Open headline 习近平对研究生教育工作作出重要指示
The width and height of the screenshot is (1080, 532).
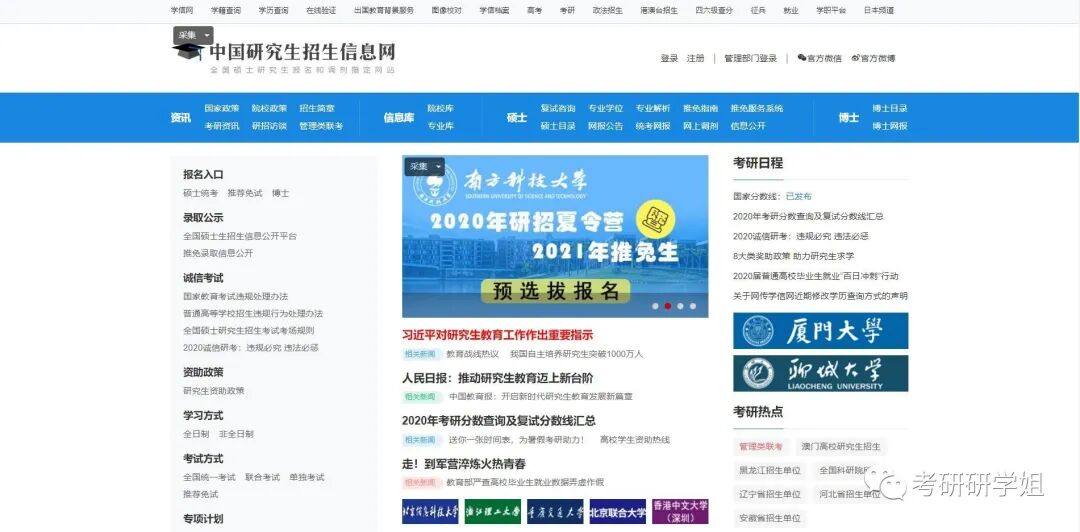(497, 336)
